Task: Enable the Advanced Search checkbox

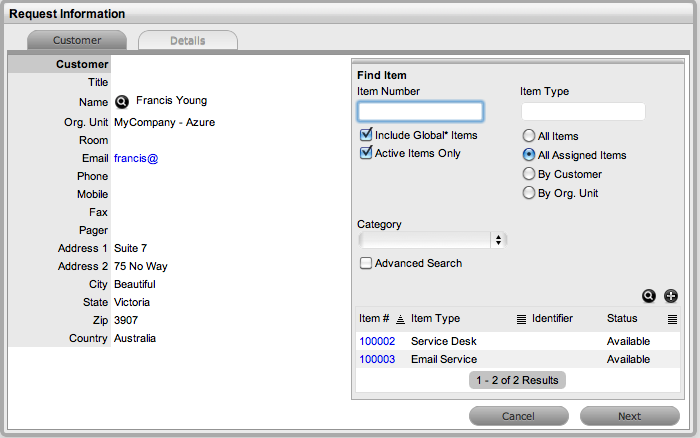Action: pos(366,263)
